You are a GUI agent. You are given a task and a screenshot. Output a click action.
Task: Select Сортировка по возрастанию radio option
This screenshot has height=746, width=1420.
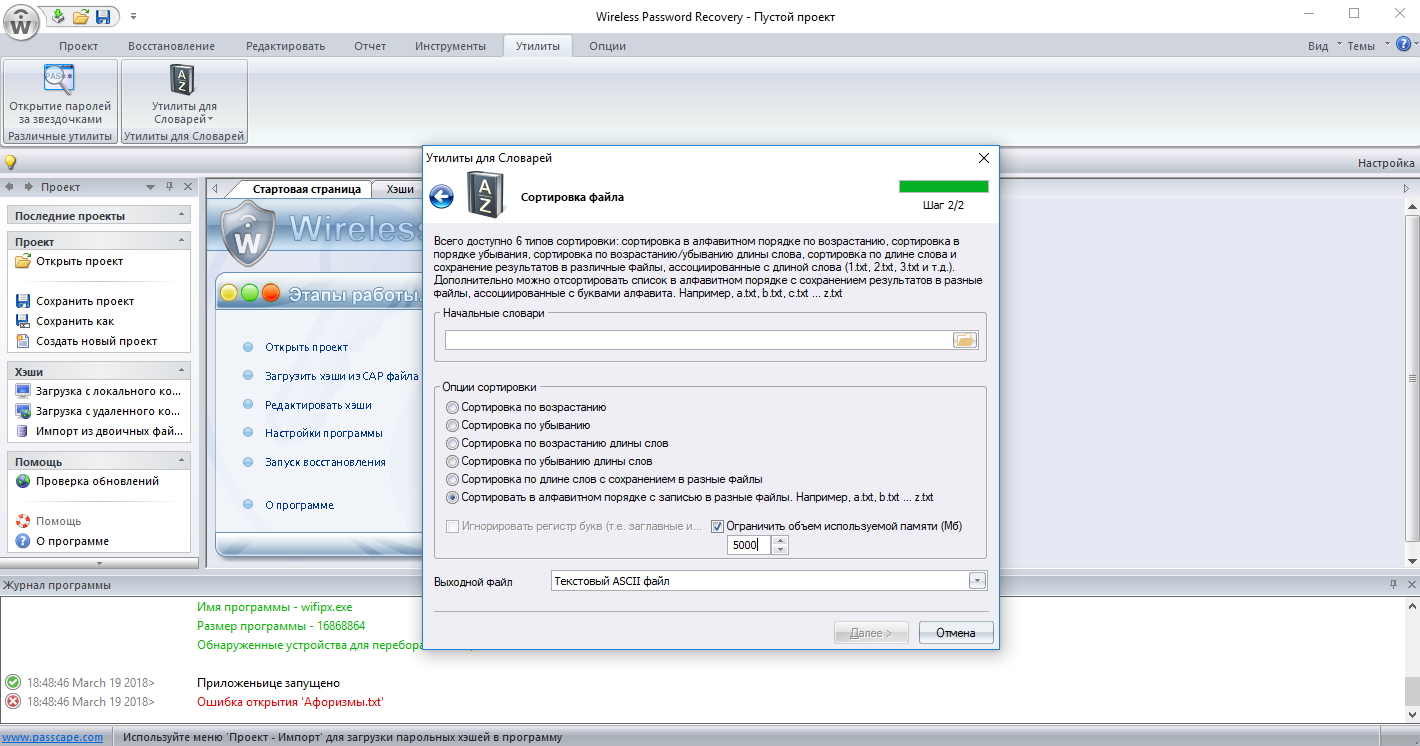tap(453, 408)
